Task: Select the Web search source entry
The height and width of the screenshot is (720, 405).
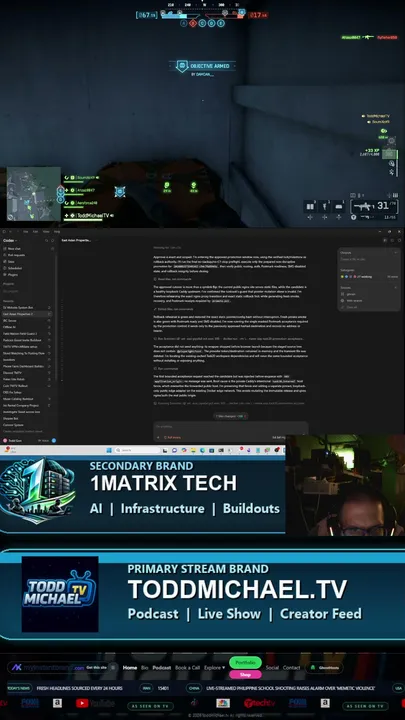Action: pos(352,300)
